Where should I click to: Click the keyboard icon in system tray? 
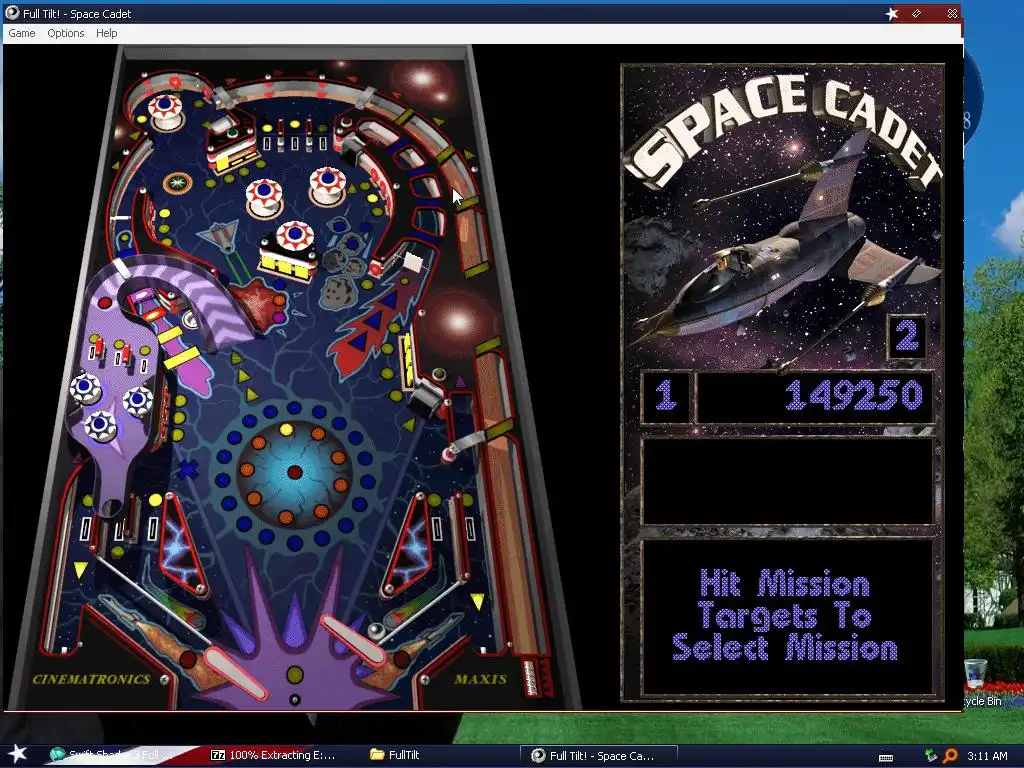(x=886, y=758)
